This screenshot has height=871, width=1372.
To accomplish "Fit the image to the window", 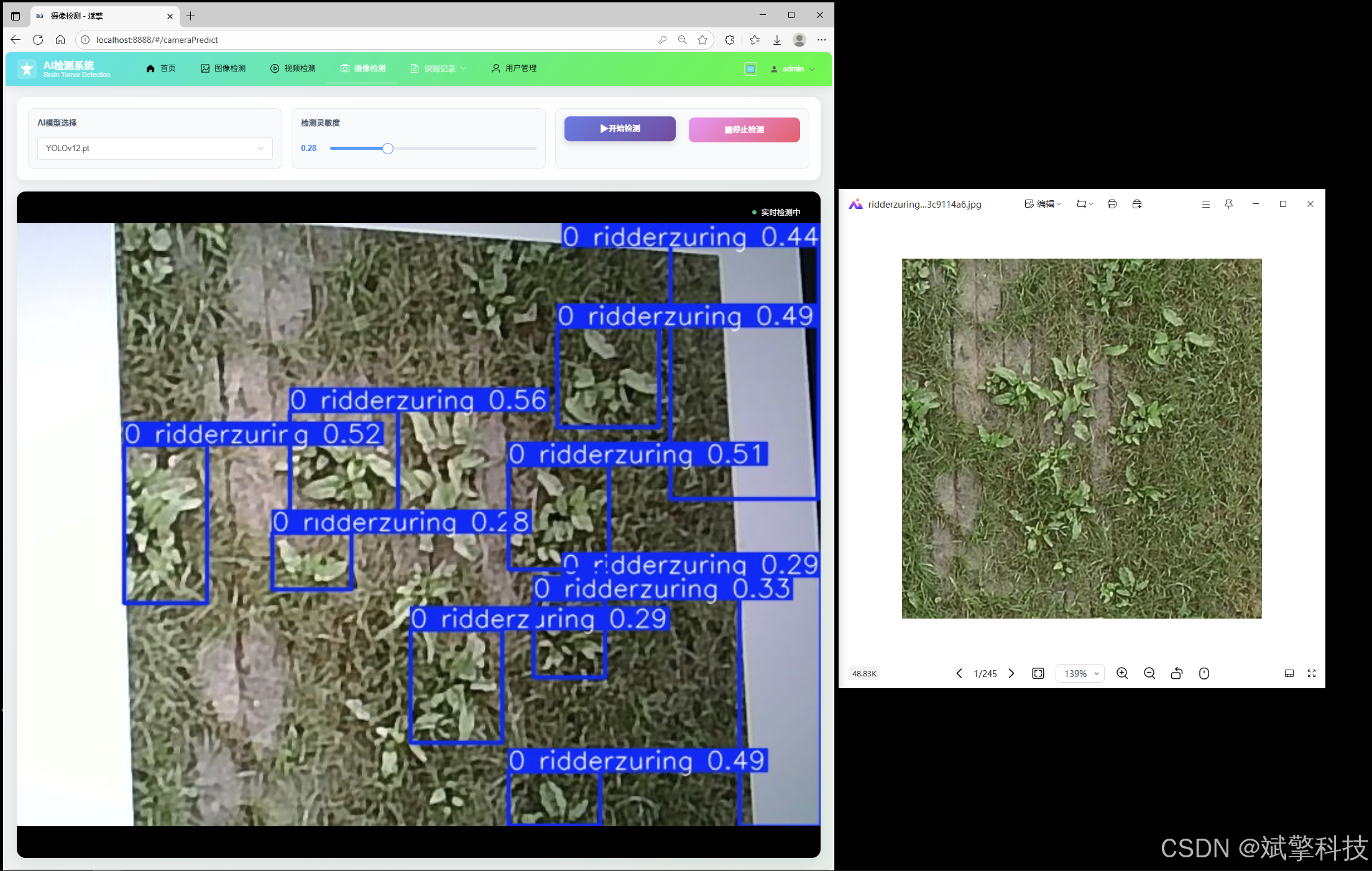I will pyautogui.click(x=1038, y=673).
